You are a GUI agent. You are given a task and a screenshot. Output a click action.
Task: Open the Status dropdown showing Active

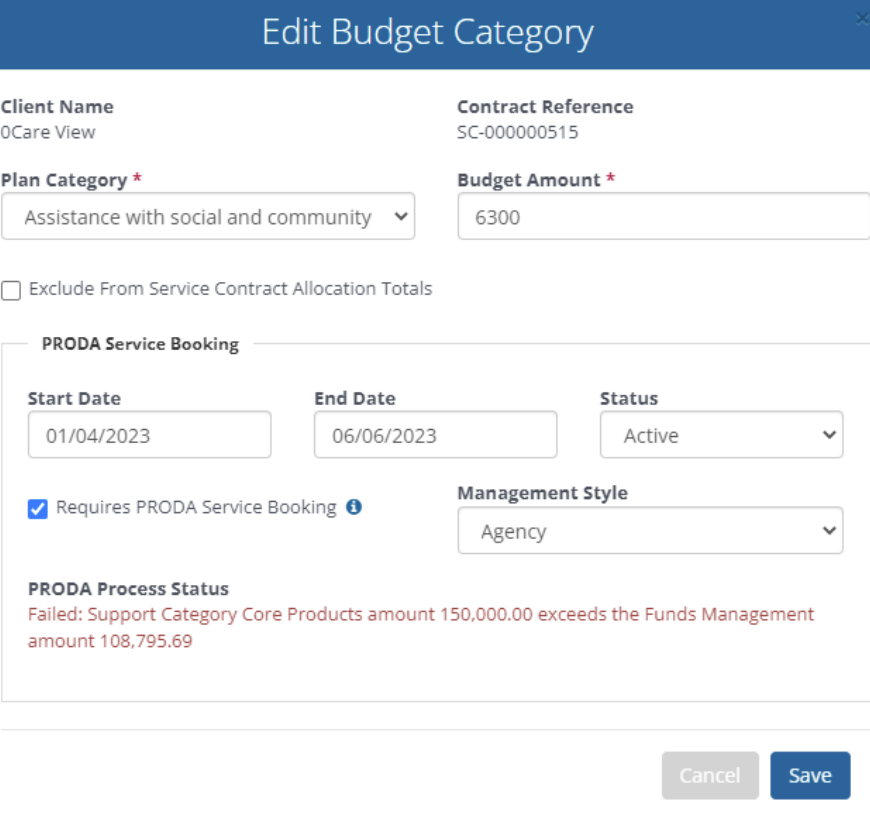(721, 434)
